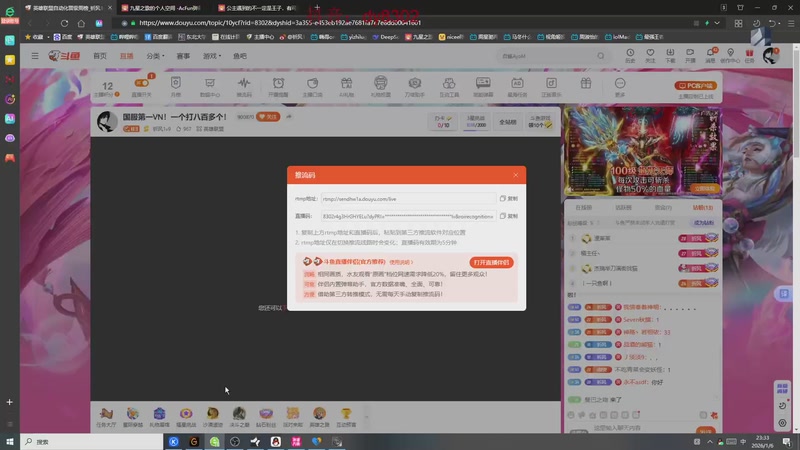Viewport: 800px width, 450px height.
Task: Copy the 直播码 stream key
Action: pos(509,216)
